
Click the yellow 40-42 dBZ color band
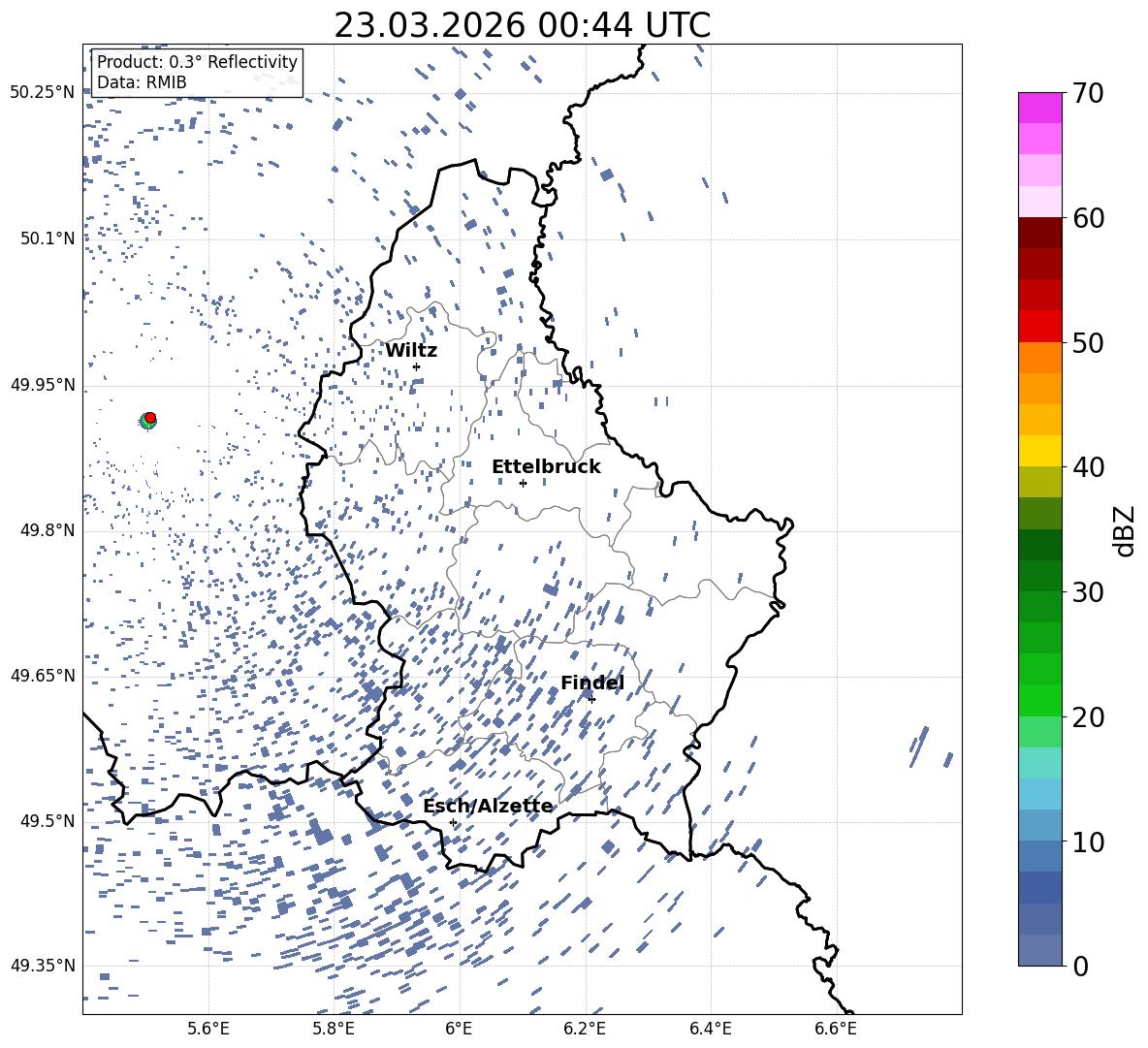(1040, 451)
